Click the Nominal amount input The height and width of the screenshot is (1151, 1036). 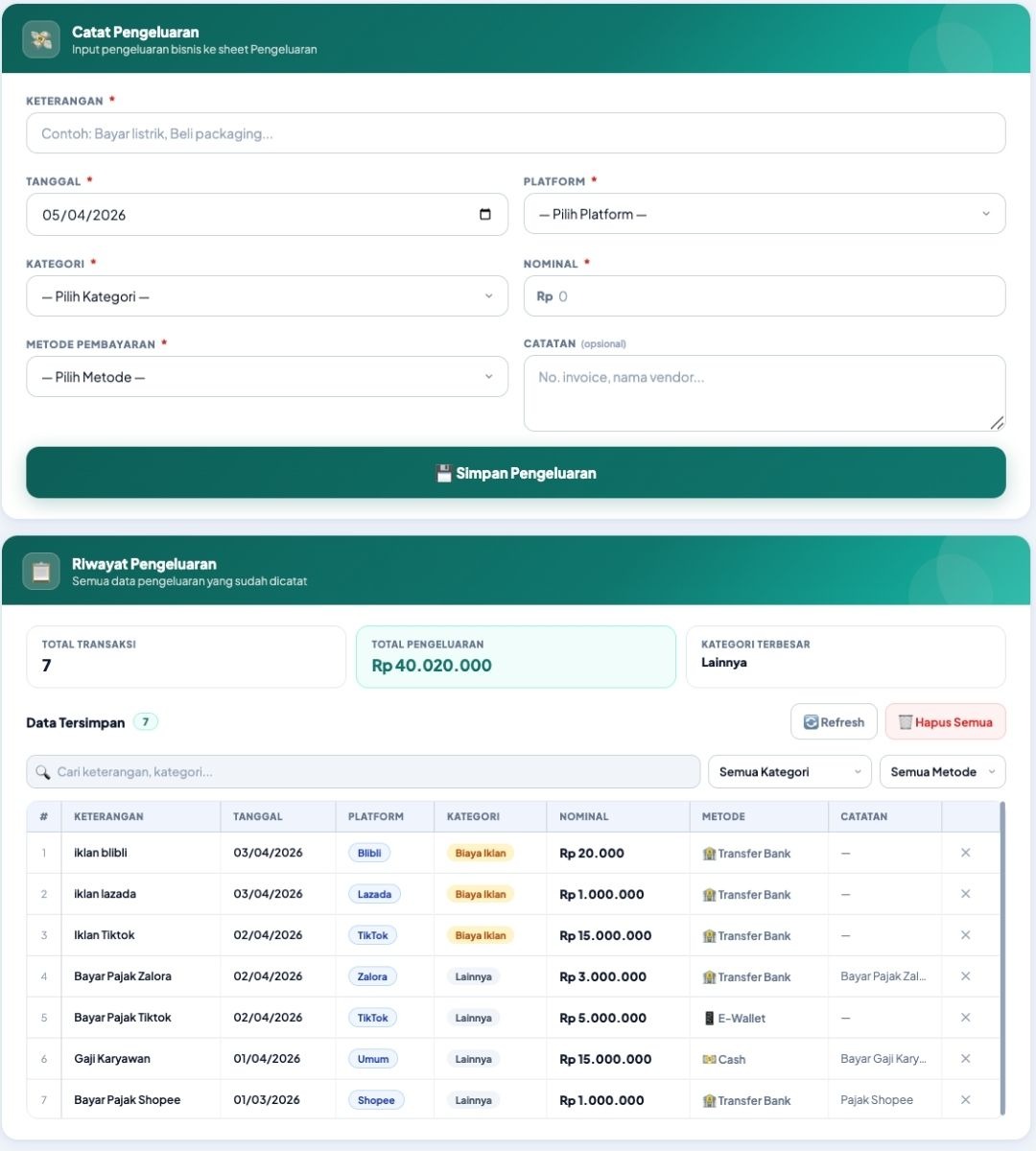(x=777, y=296)
